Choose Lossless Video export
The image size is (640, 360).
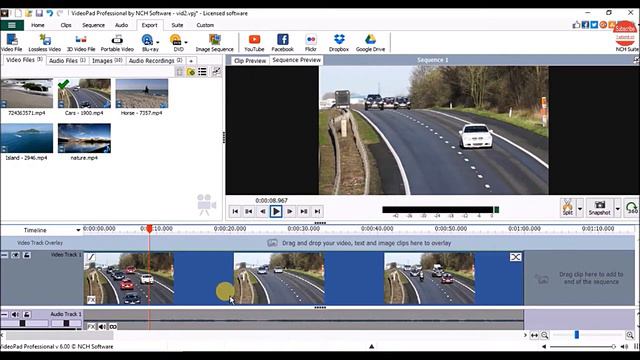tap(44, 42)
